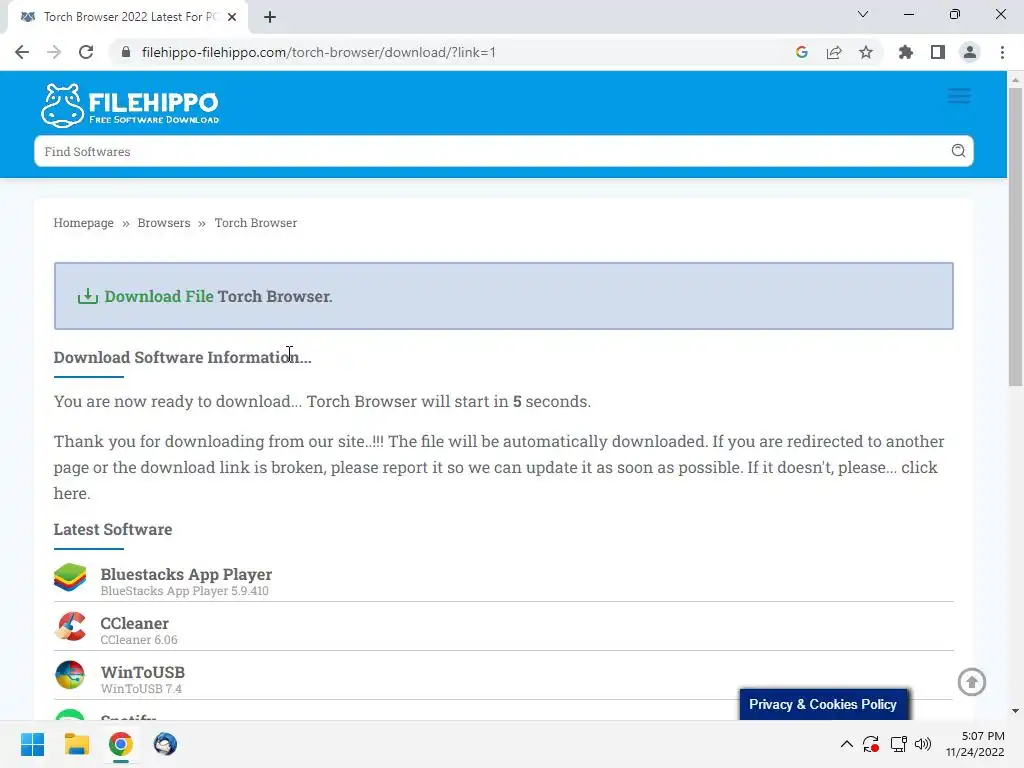1024x768 pixels.
Task: Click the site lock padlock icon
Action: (126, 52)
